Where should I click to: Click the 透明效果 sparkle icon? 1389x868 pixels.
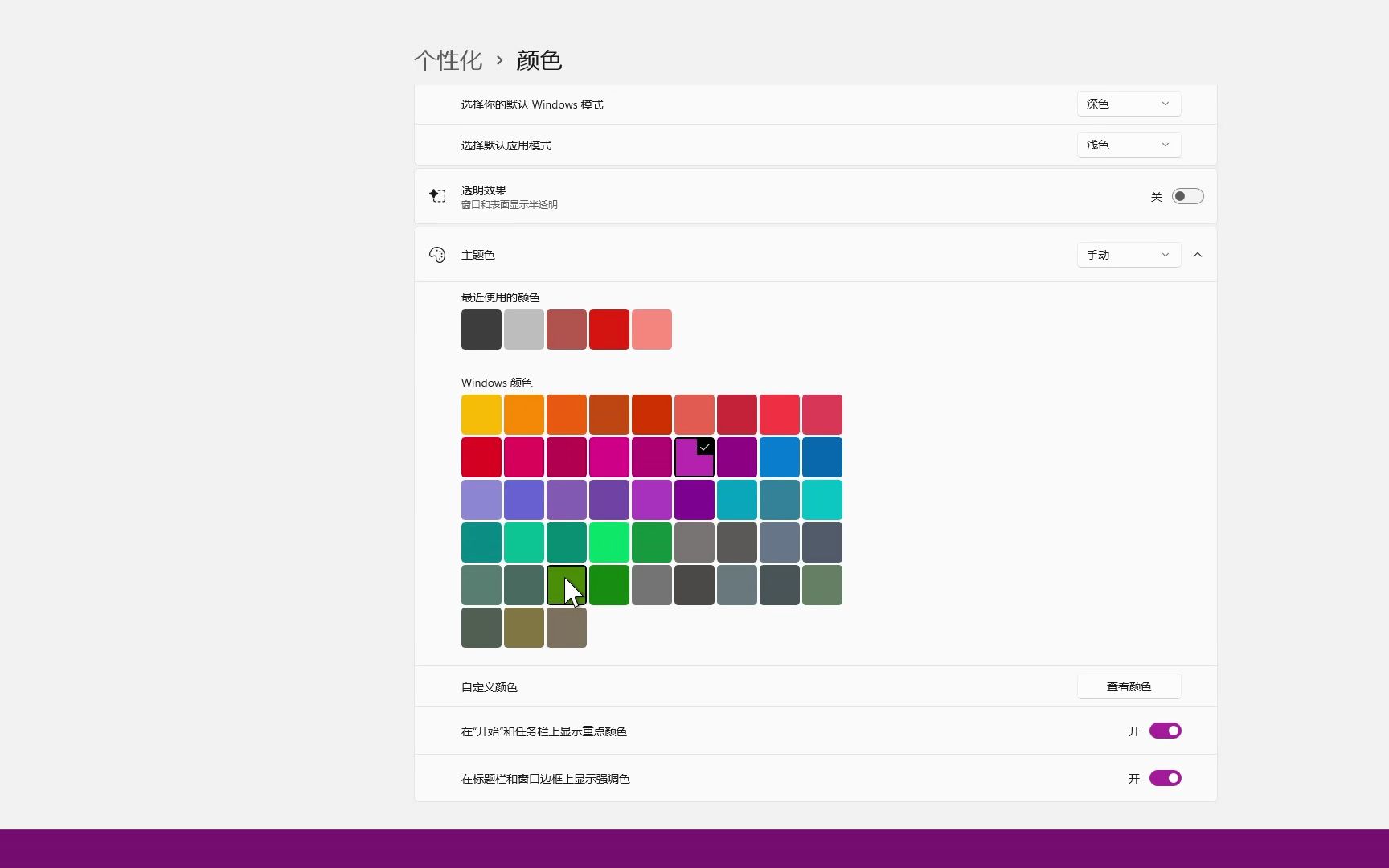[x=437, y=195]
